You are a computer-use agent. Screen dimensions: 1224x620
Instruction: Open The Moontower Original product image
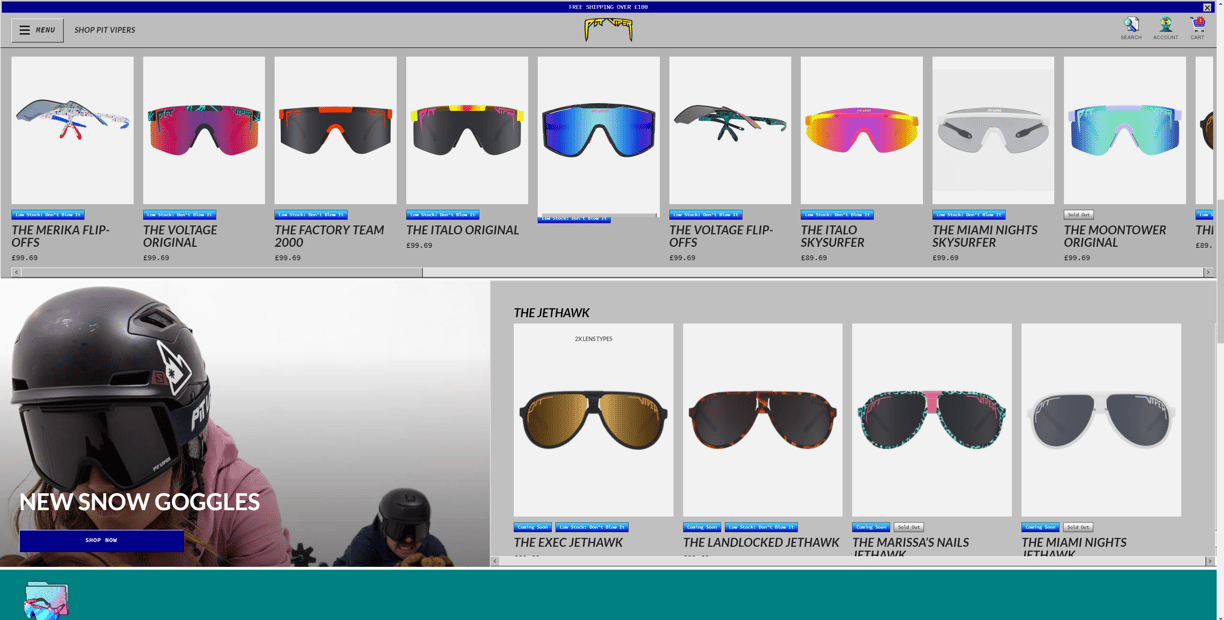coord(1124,130)
